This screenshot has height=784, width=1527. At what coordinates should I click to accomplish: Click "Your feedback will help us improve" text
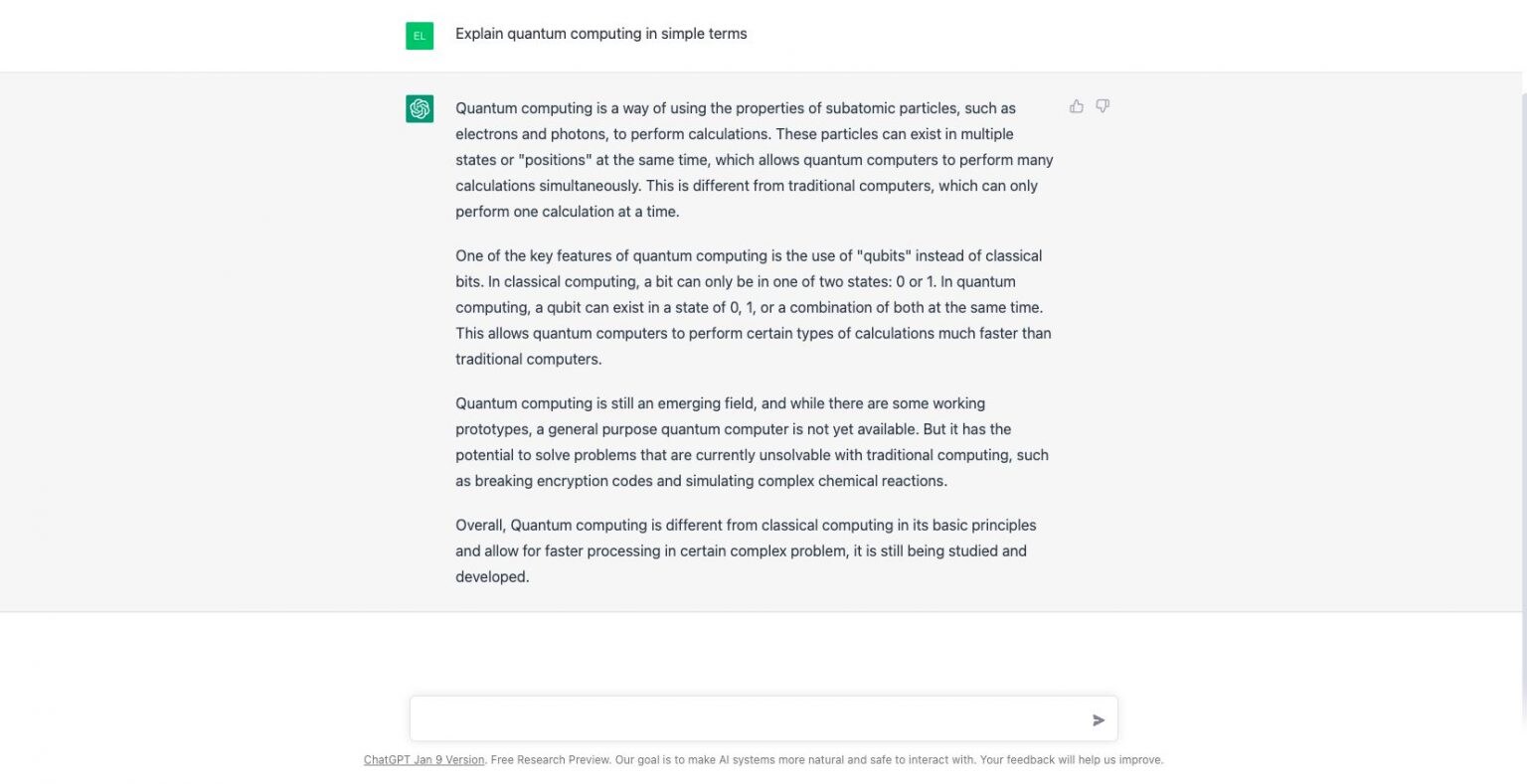click(x=1071, y=760)
